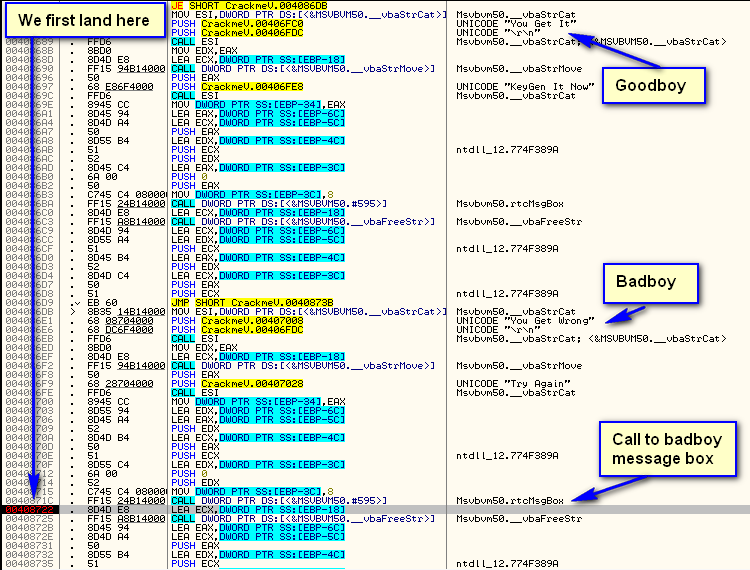Click the UNICODE "Try Again" comment
Image resolution: width=750 pixels, height=570 pixels.
coord(513,384)
